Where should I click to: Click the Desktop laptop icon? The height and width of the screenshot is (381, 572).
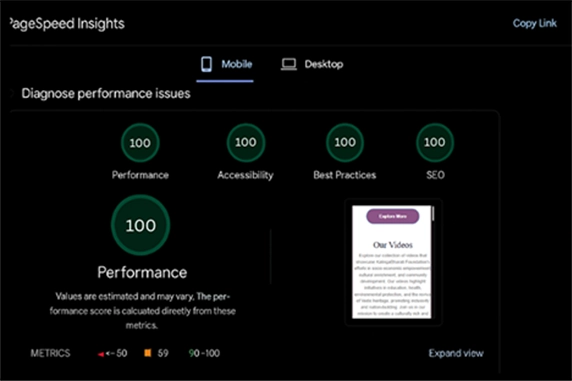pyautogui.click(x=289, y=65)
